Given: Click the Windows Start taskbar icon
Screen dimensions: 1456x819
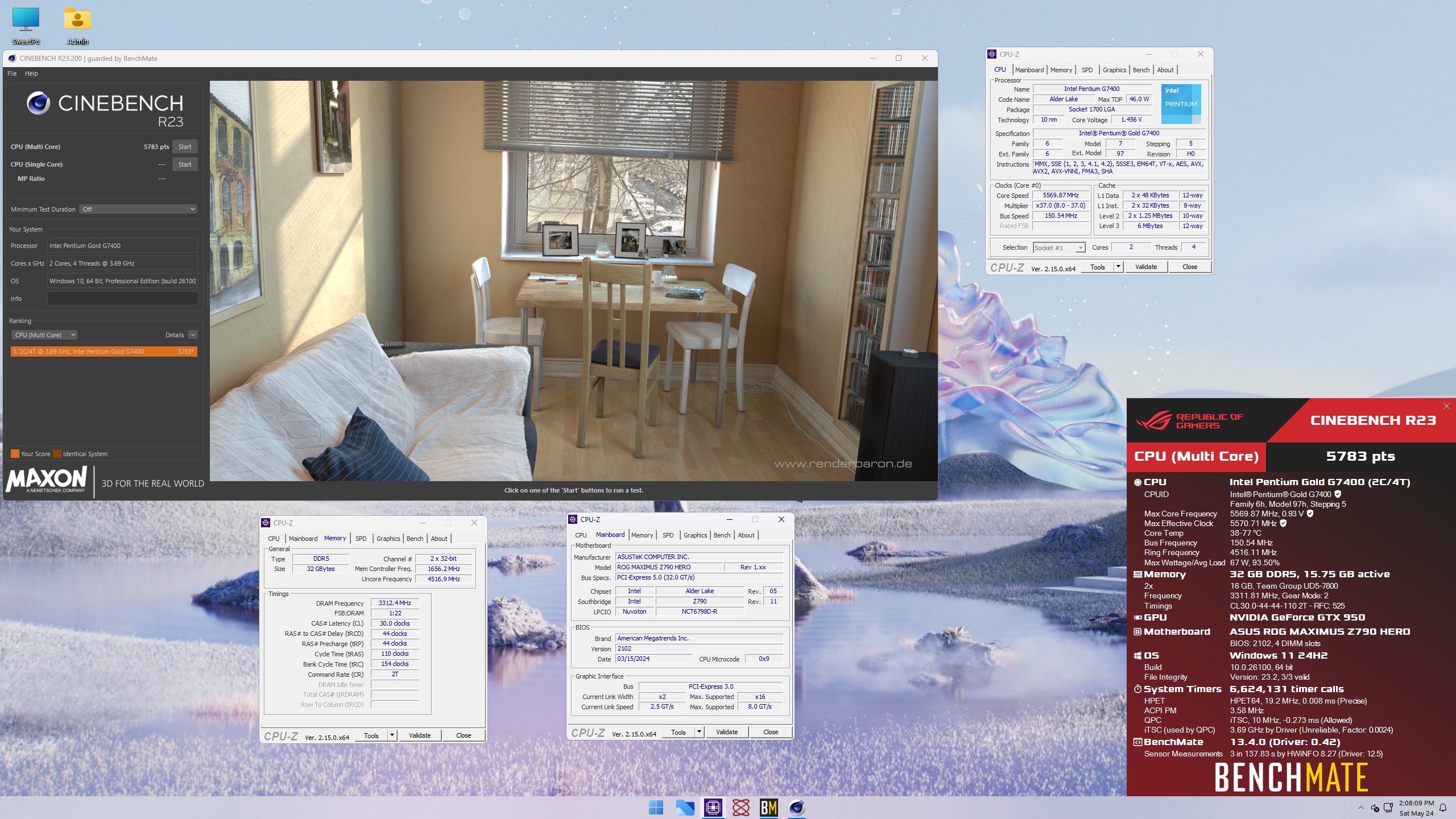Looking at the screenshot, I should (x=656, y=807).
